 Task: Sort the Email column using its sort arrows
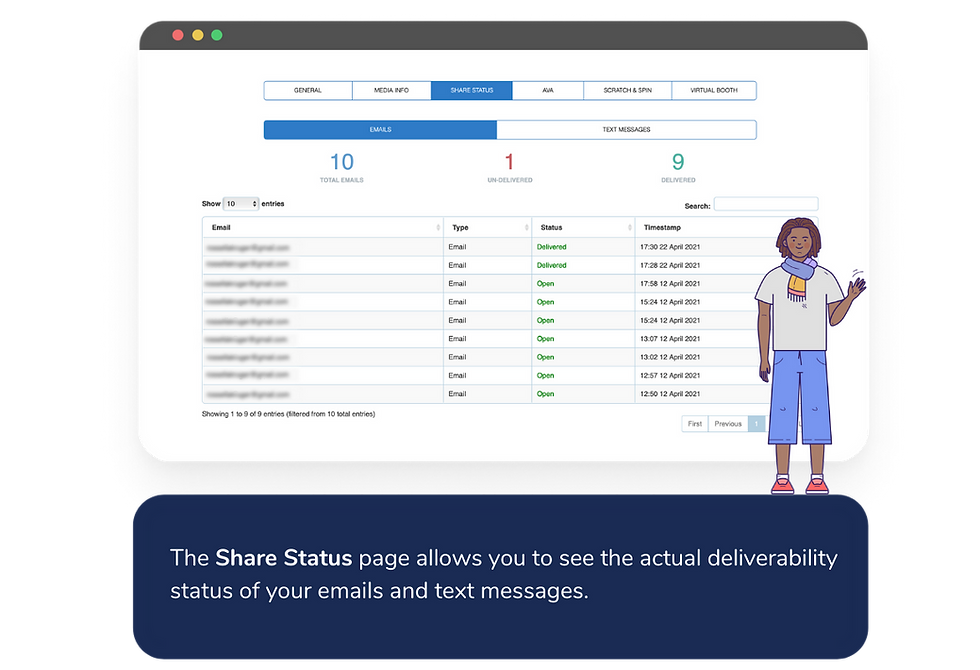[440, 227]
